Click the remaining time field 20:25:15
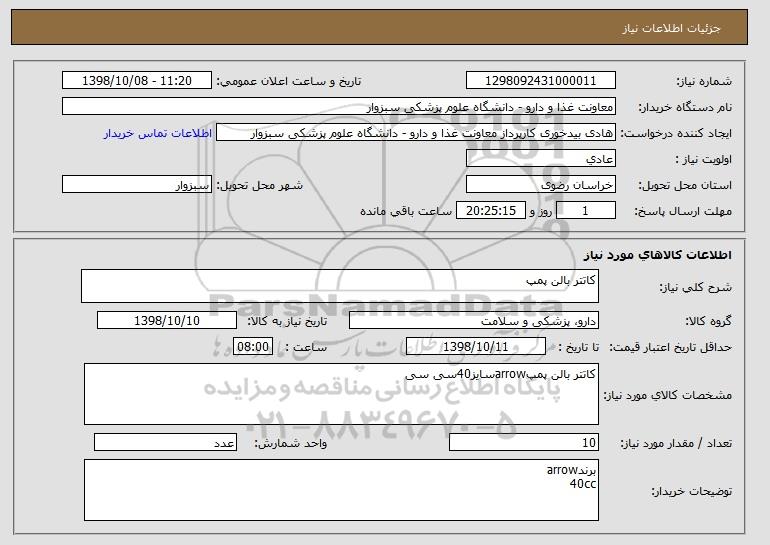 (491, 211)
